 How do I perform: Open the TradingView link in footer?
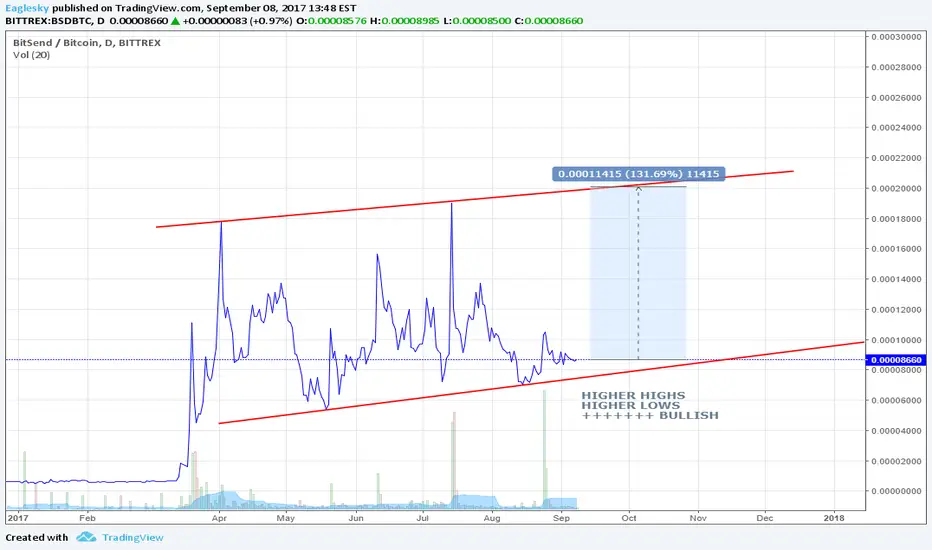pyautogui.click(x=133, y=538)
